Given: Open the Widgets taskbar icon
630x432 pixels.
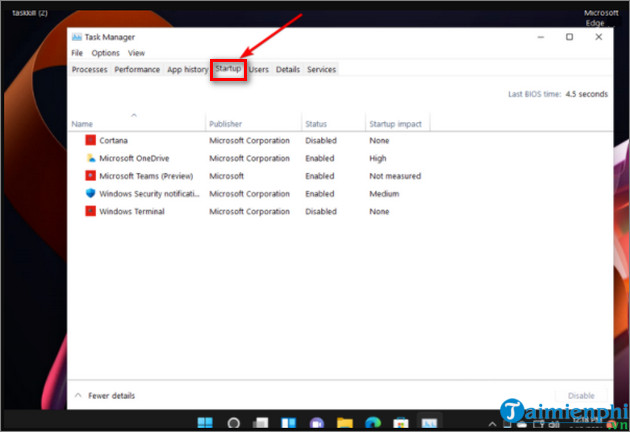Looking at the screenshot, I should tap(288, 423).
